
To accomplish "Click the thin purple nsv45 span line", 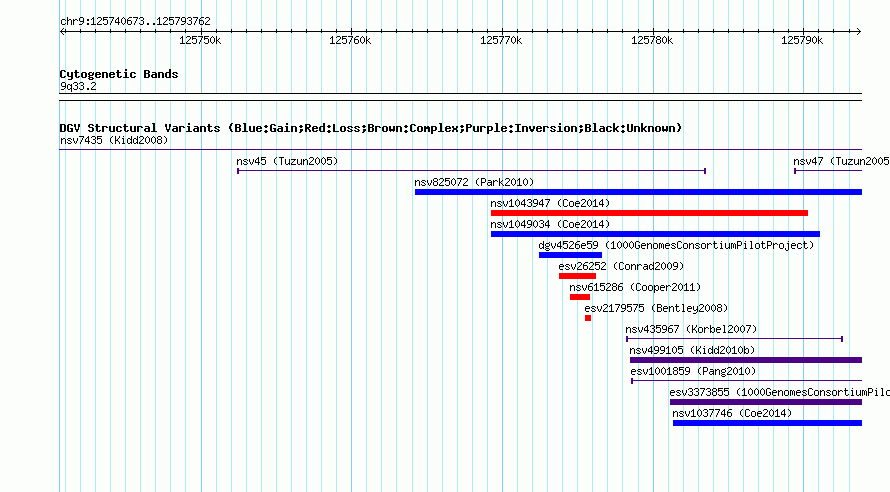I will pos(472,171).
